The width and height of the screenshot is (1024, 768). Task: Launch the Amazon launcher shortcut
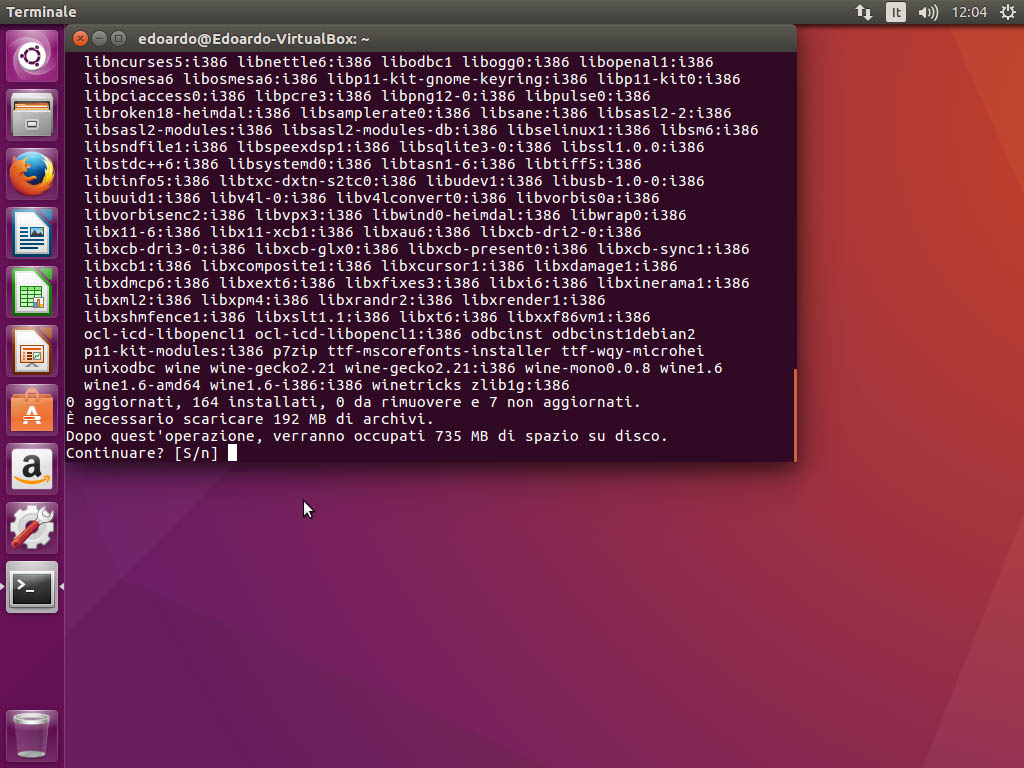click(x=32, y=469)
